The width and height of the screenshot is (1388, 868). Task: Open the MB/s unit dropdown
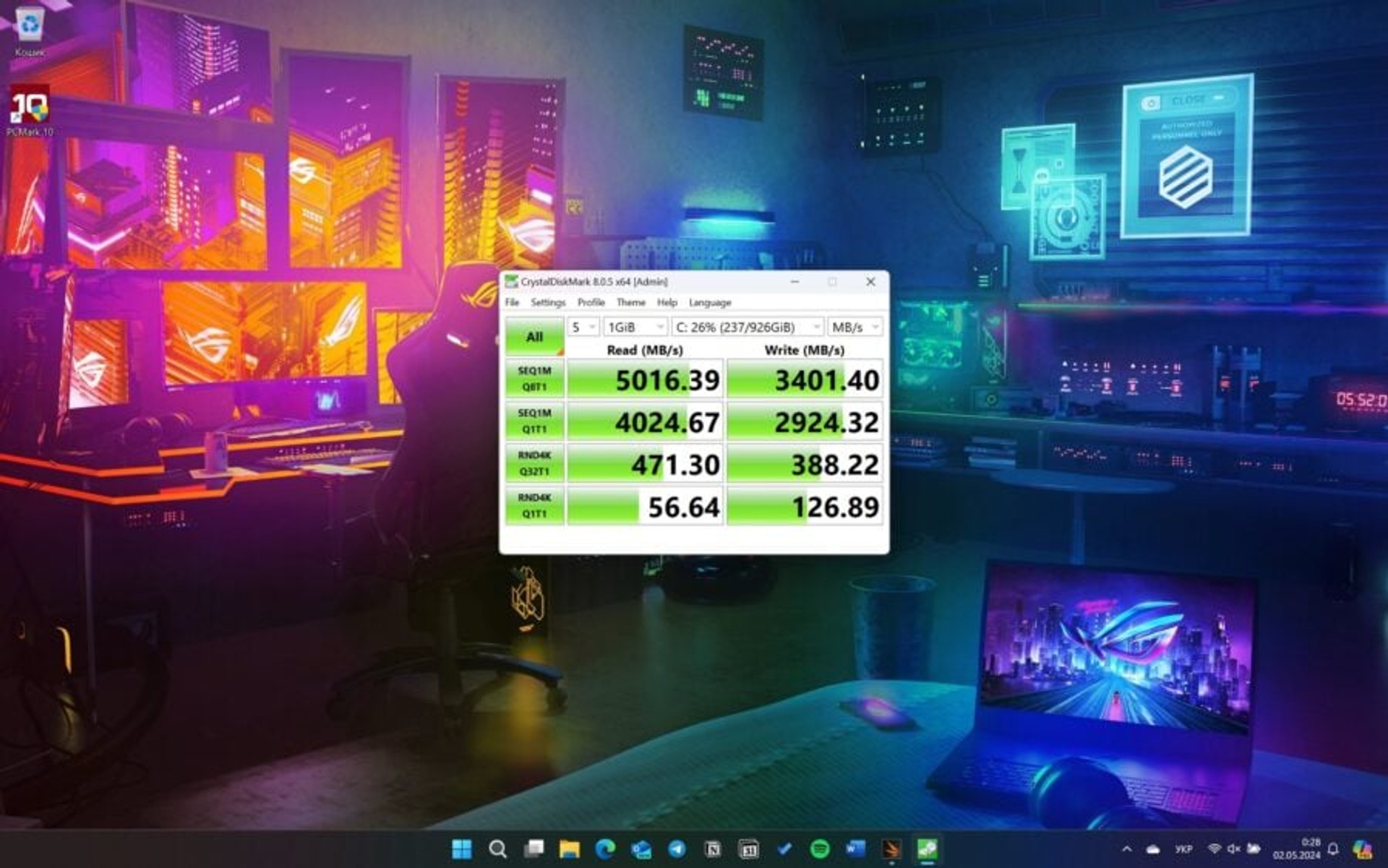(x=855, y=327)
